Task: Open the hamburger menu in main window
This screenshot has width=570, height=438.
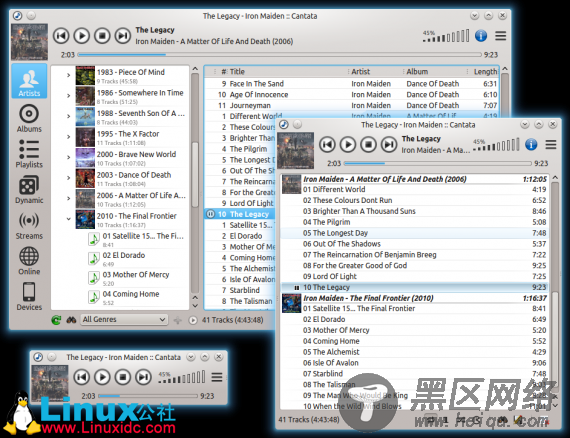Action: click(x=501, y=36)
